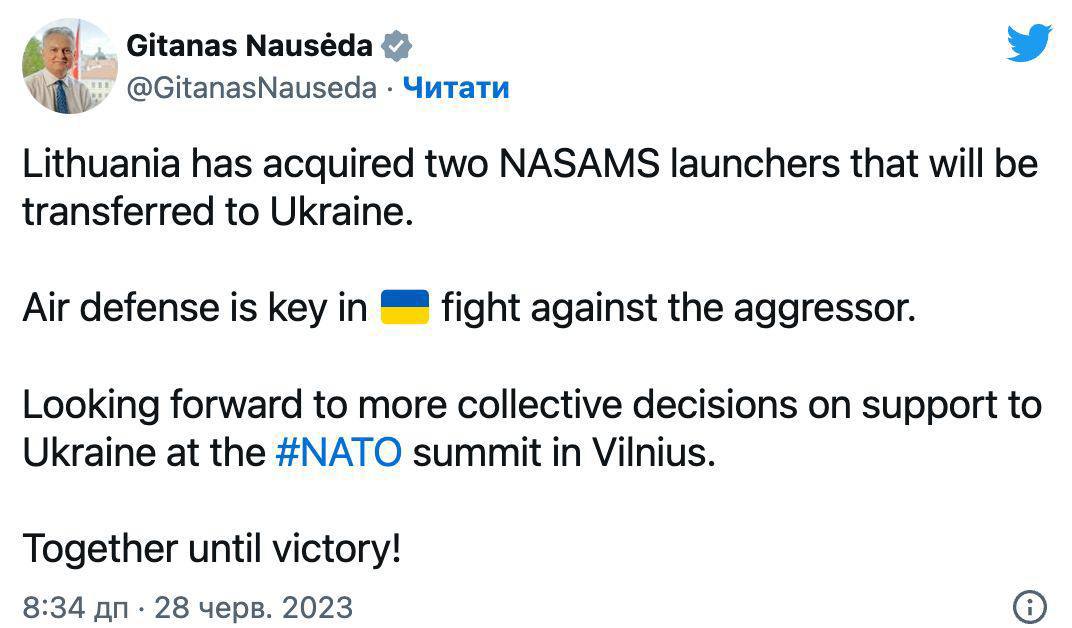Screen dimensions: 1072x628
Task: Click the word aggressor
Action: point(824,308)
